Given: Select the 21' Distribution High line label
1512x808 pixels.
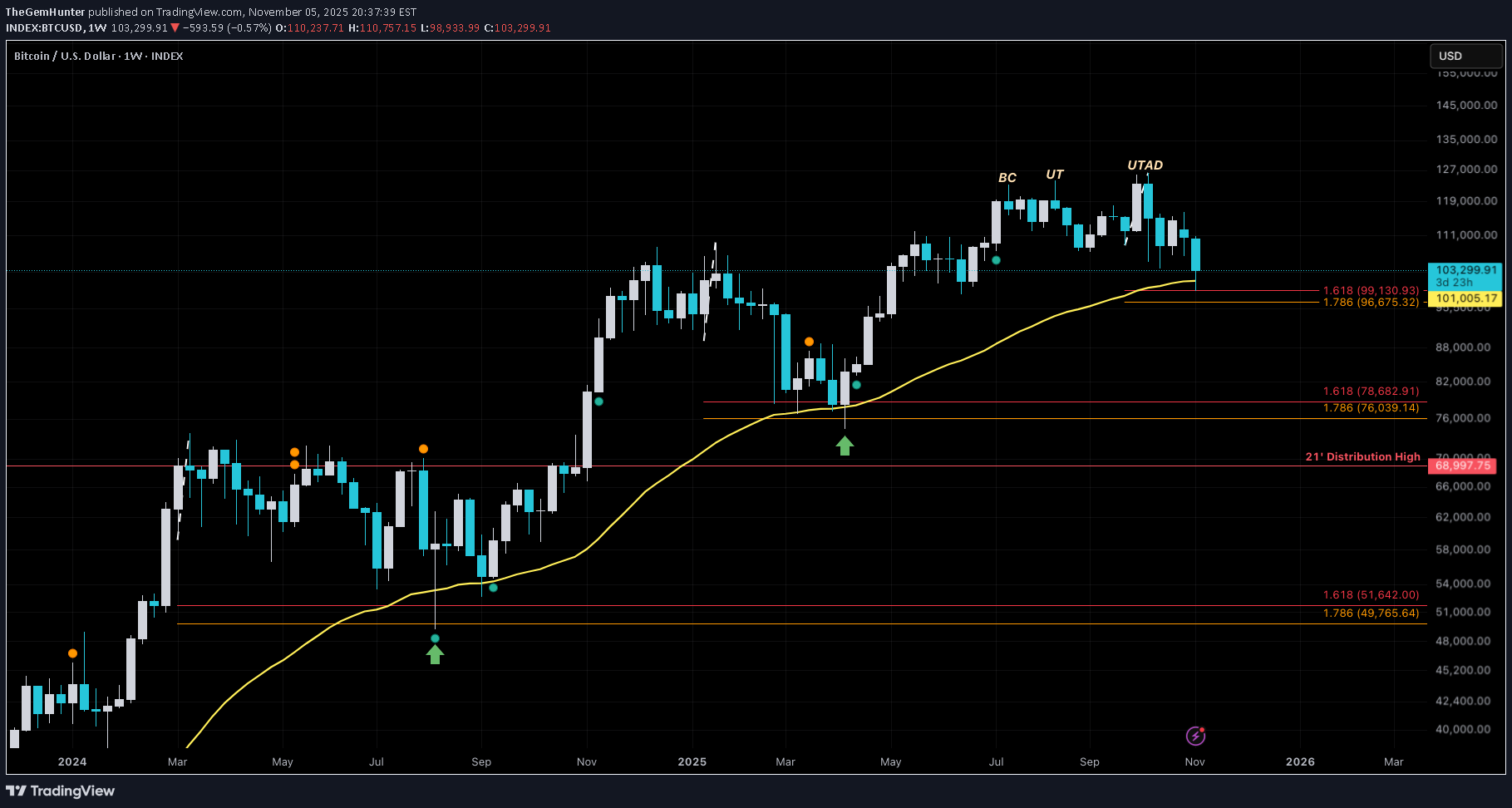Looking at the screenshot, I should pos(1362,456).
